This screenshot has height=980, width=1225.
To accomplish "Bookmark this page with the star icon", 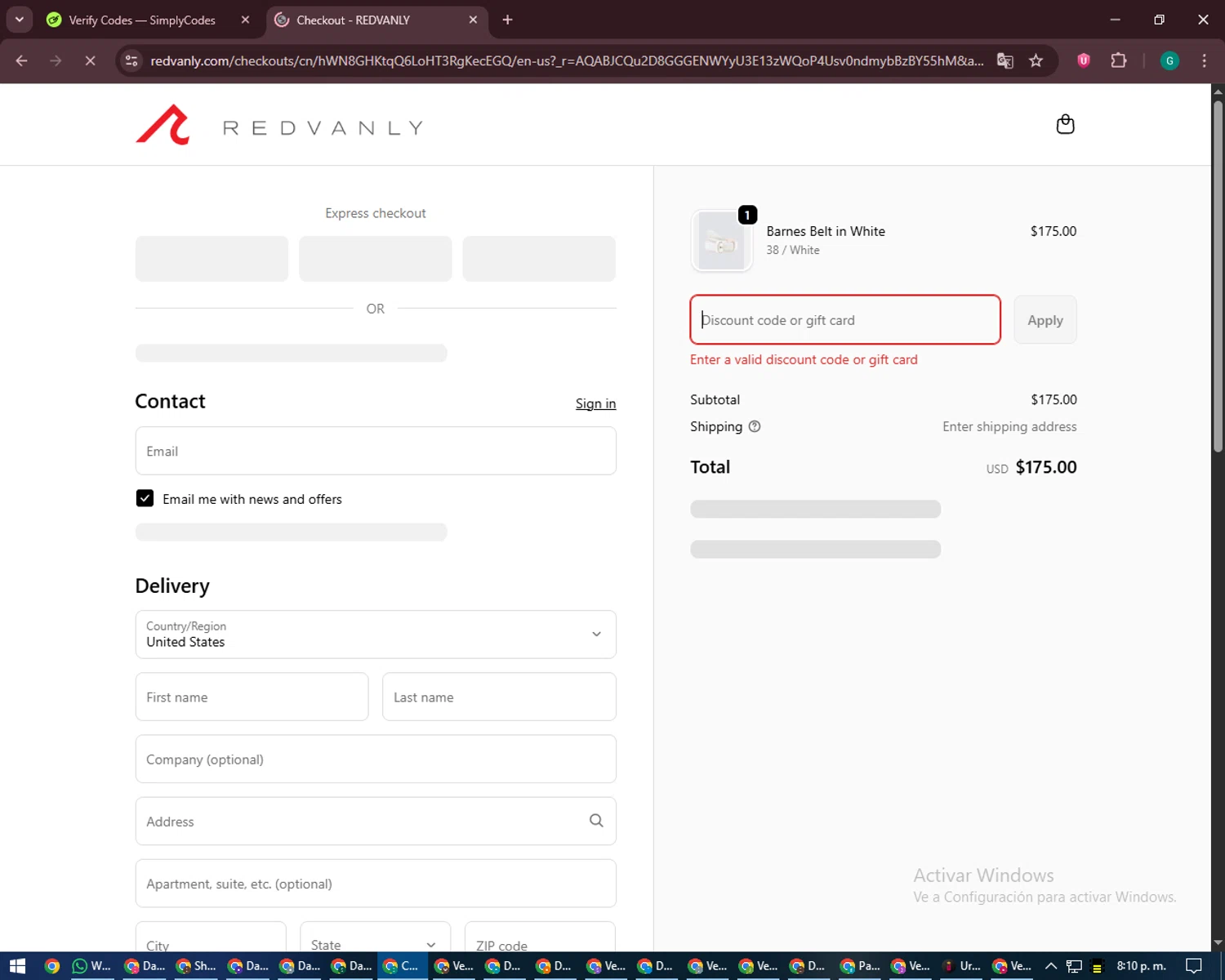I will [1036, 60].
